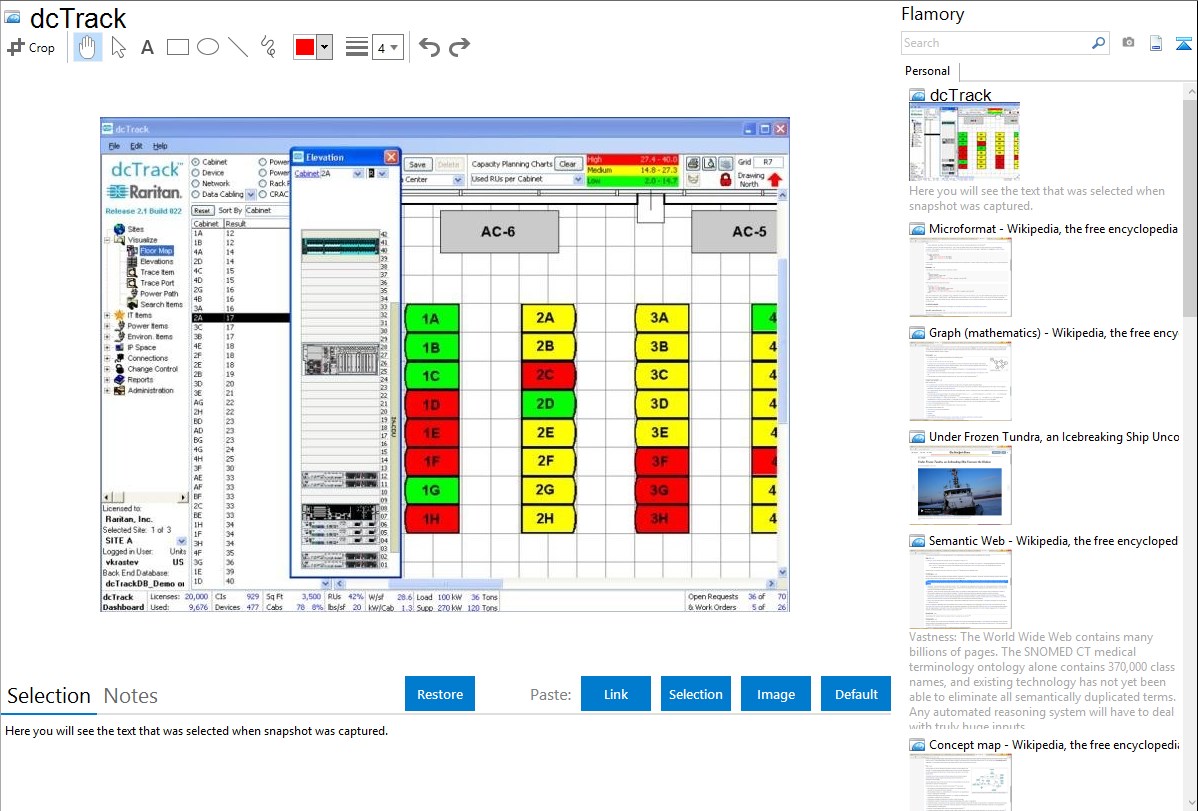Click the Clear button for capacity charts

pos(568,164)
